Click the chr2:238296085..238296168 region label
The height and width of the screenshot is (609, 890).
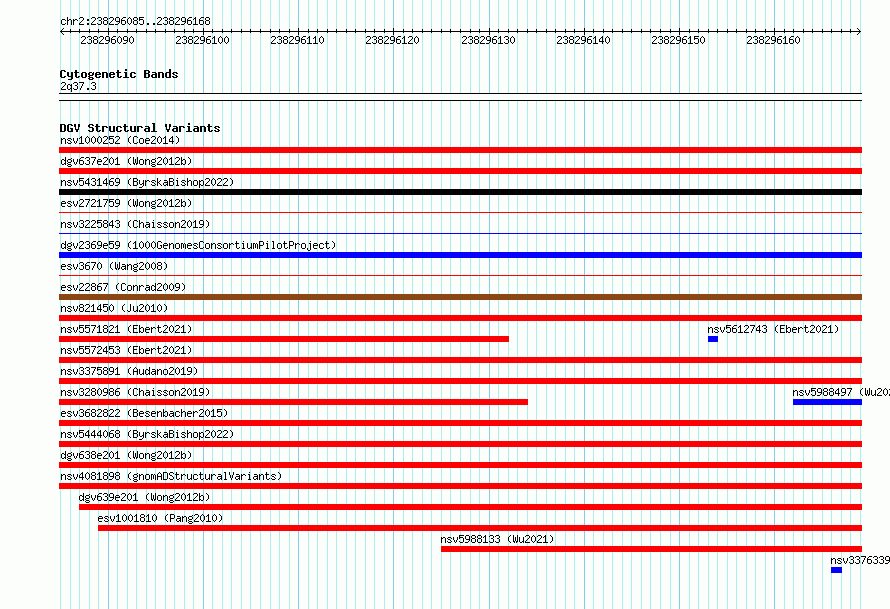135,21
